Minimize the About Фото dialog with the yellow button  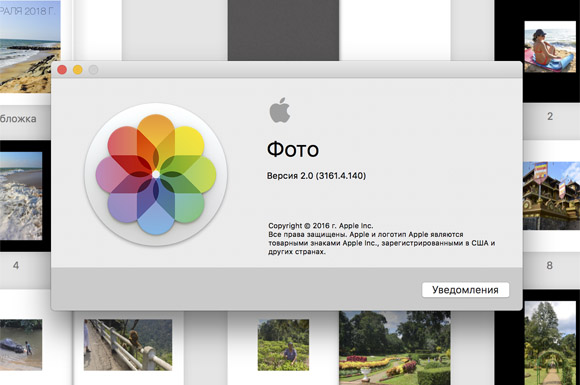pyautogui.click(x=78, y=70)
